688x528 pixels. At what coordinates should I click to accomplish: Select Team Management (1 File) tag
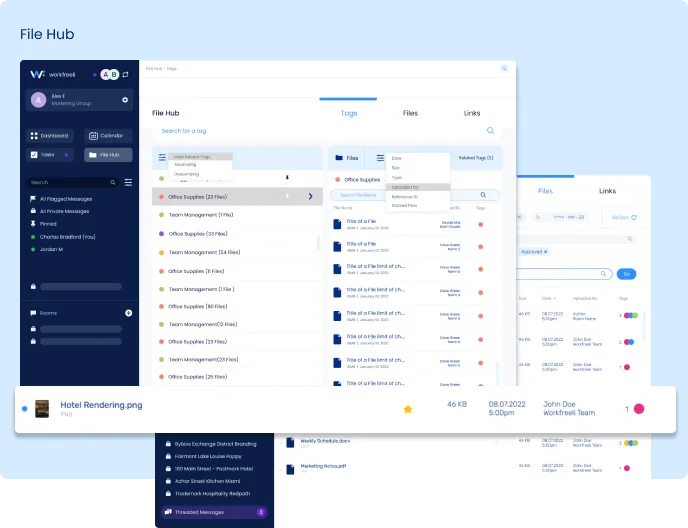point(201,215)
